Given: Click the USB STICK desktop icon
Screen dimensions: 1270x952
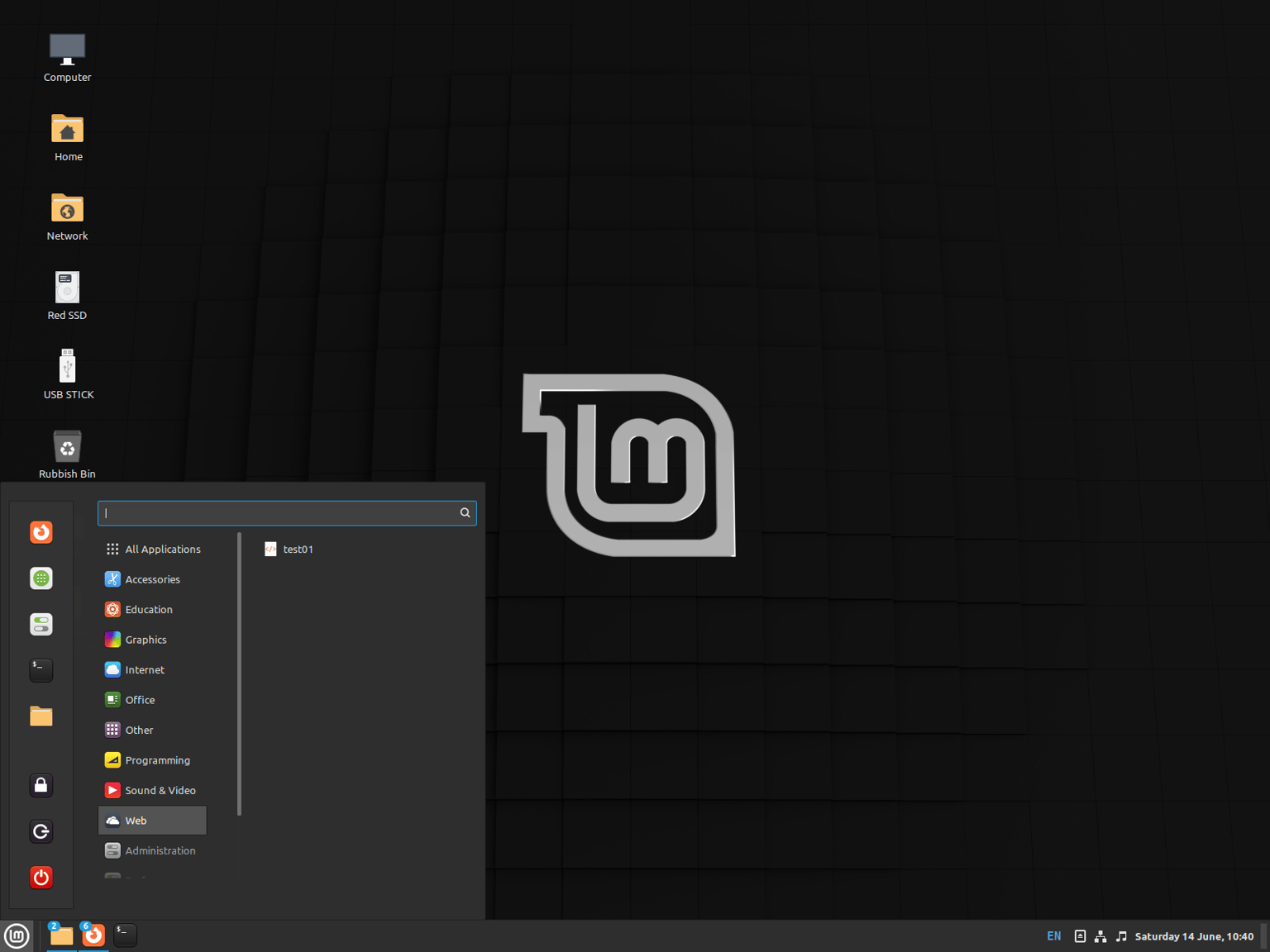Looking at the screenshot, I should 68,375.
